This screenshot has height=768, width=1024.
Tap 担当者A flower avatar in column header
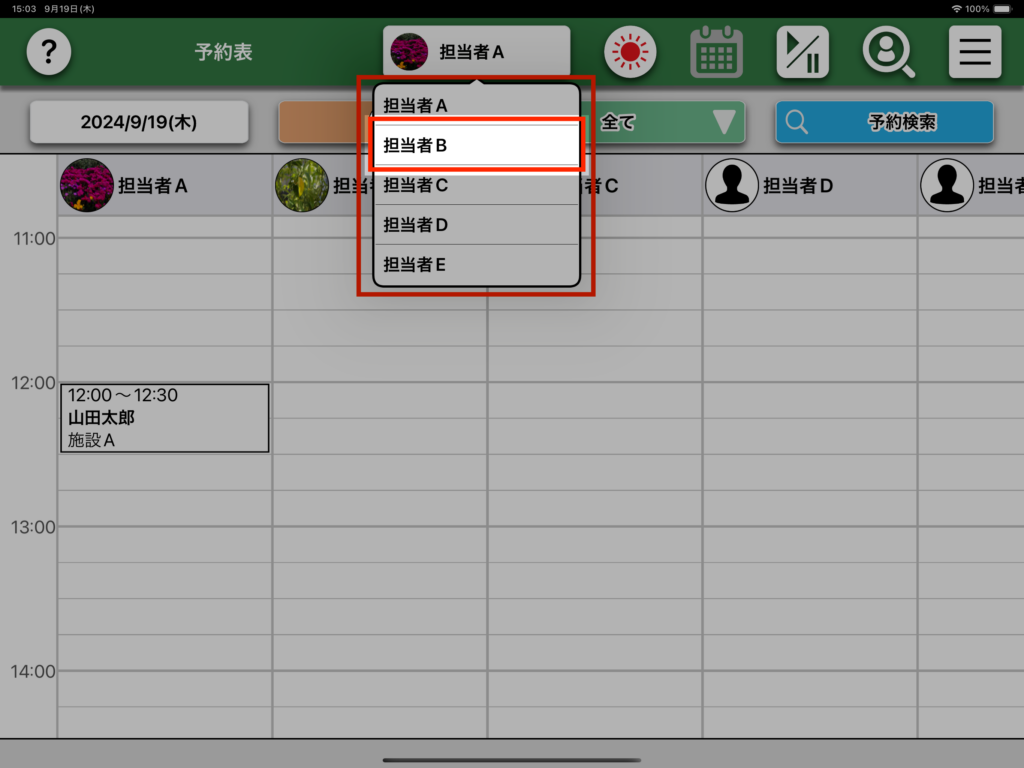(x=86, y=185)
